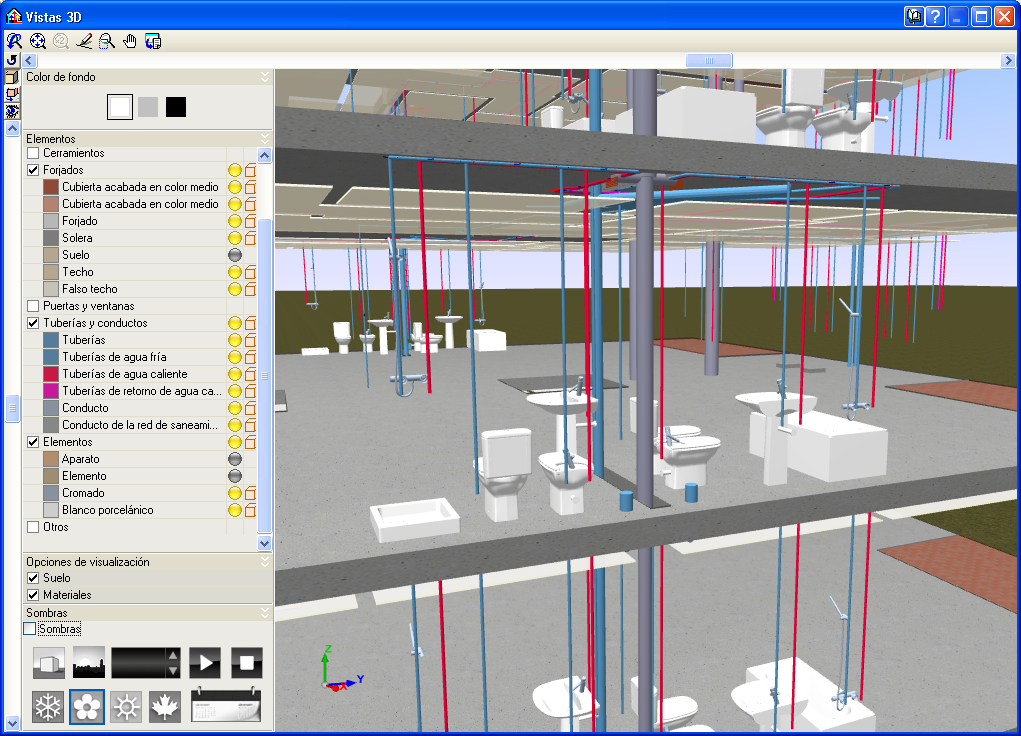
Task: Enable the Sombras shadows checkbox
Action: (x=29, y=629)
